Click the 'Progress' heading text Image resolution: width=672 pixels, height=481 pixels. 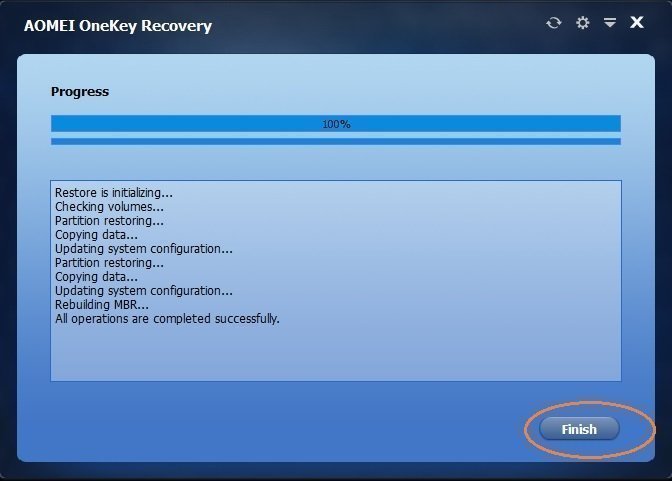(x=80, y=92)
